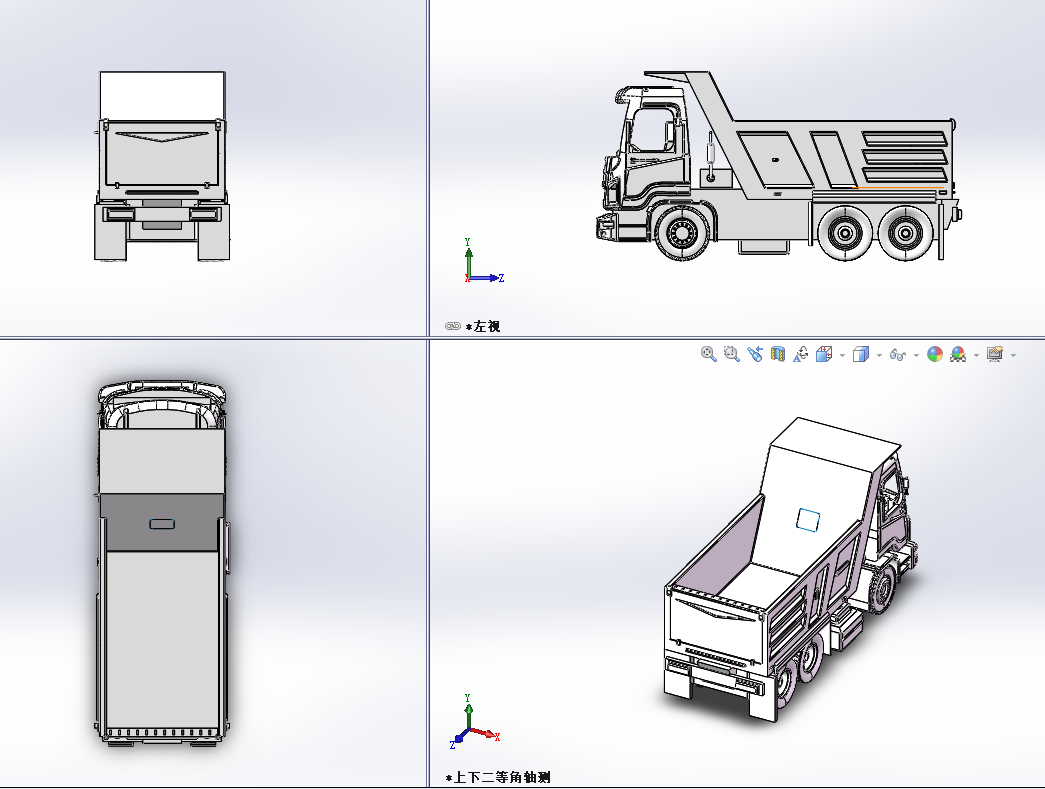Click the *左视 view label
Screen dimensions: 1045x789
point(483,326)
